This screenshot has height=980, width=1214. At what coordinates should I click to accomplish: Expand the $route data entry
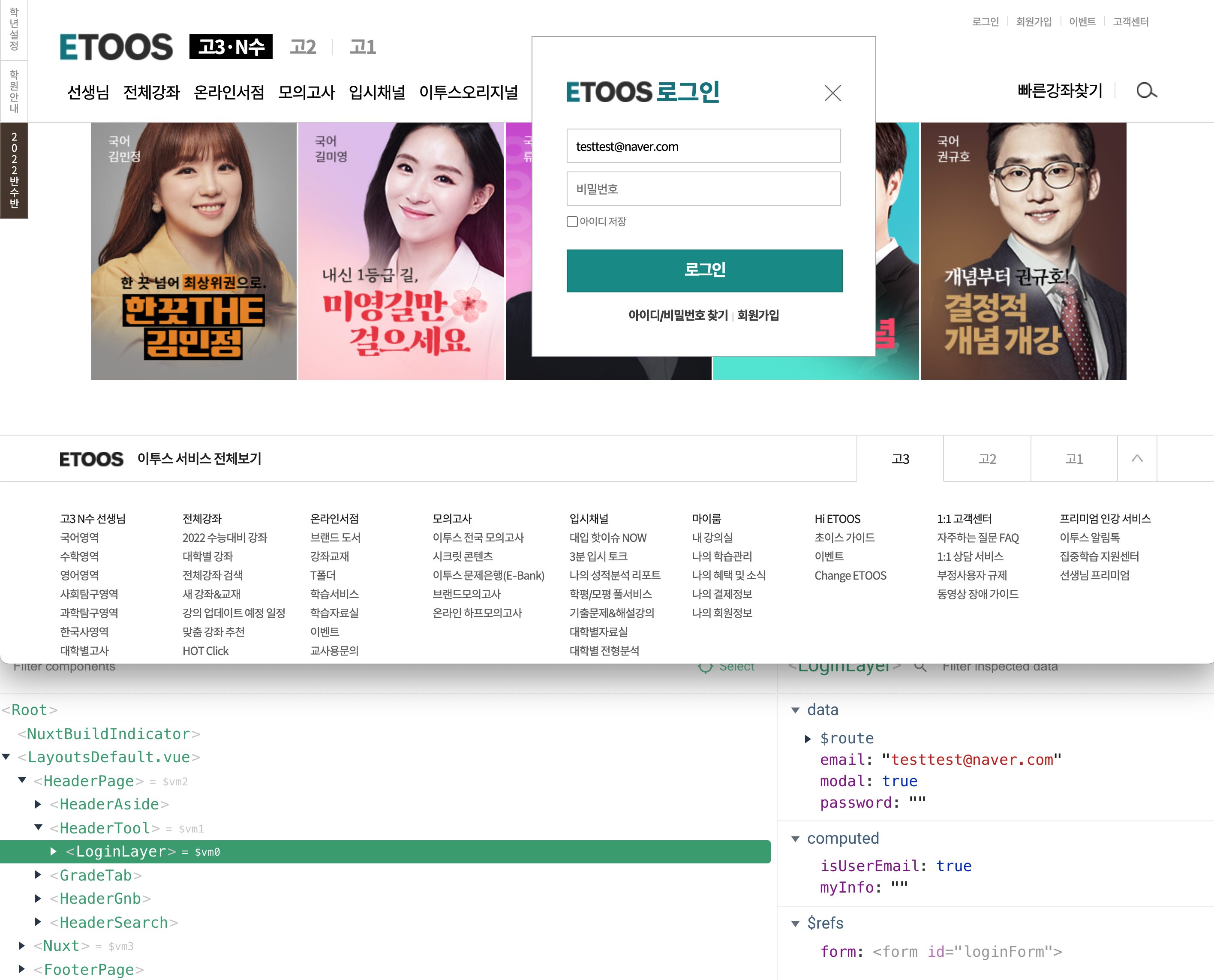point(808,738)
